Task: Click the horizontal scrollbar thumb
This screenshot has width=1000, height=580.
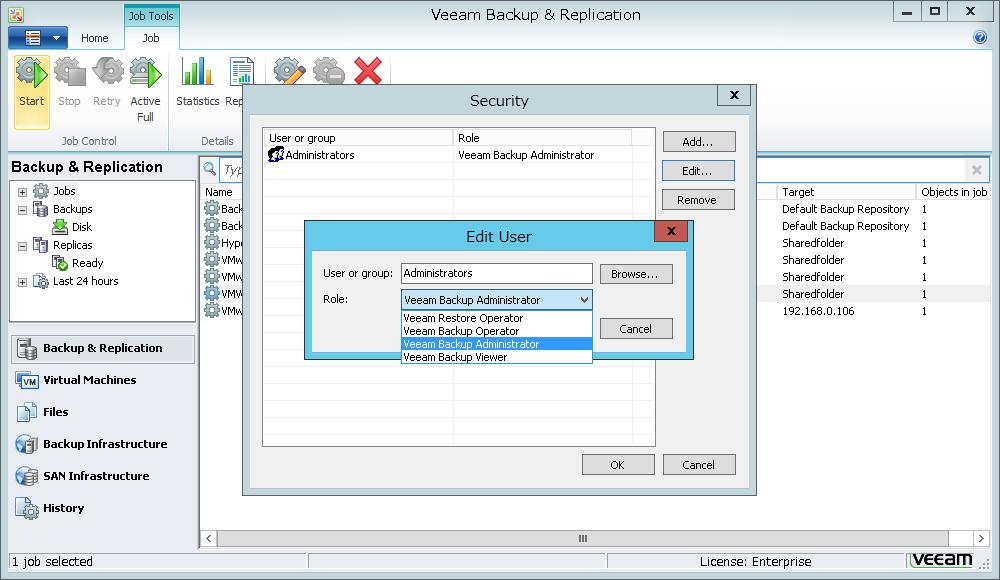Action: tap(583, 539)
